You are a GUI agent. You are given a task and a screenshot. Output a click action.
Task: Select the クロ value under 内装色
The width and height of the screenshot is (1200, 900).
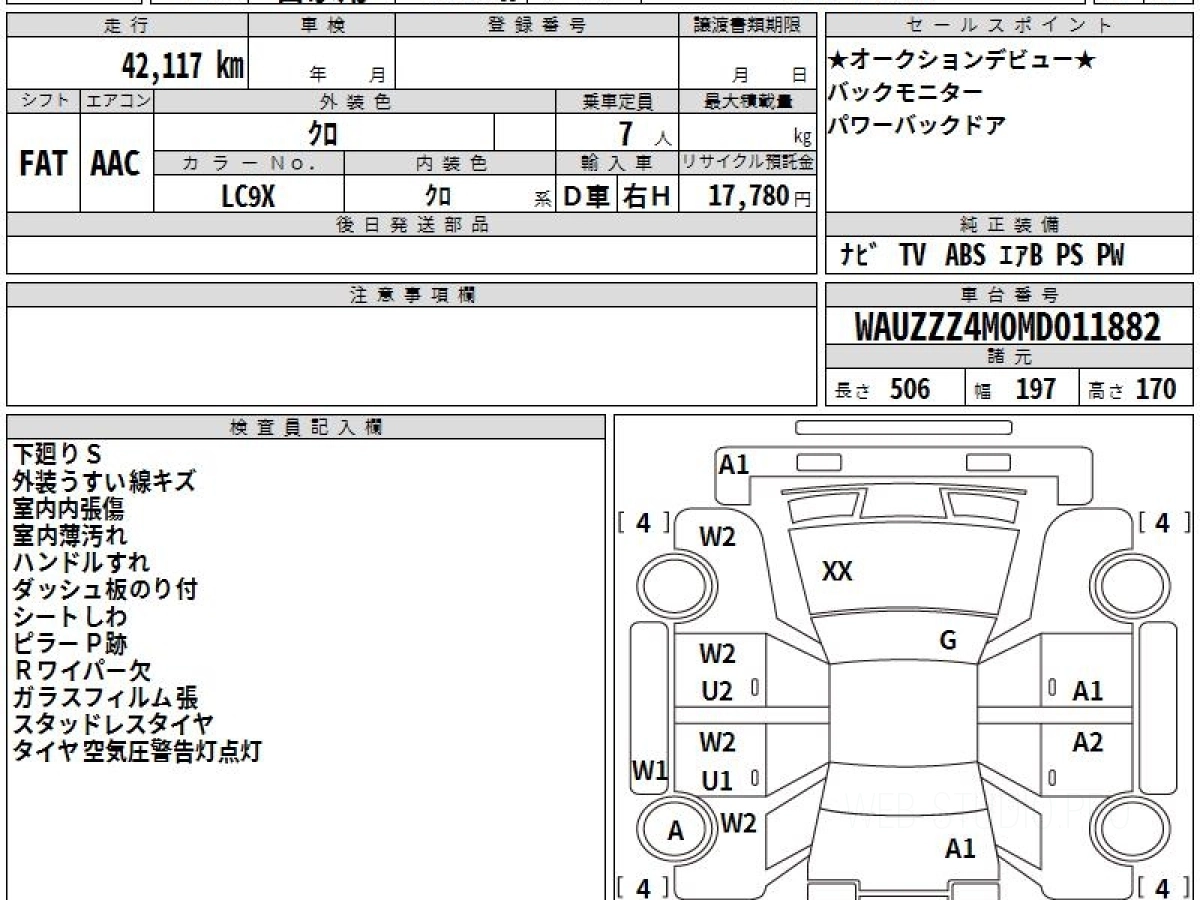437,196
